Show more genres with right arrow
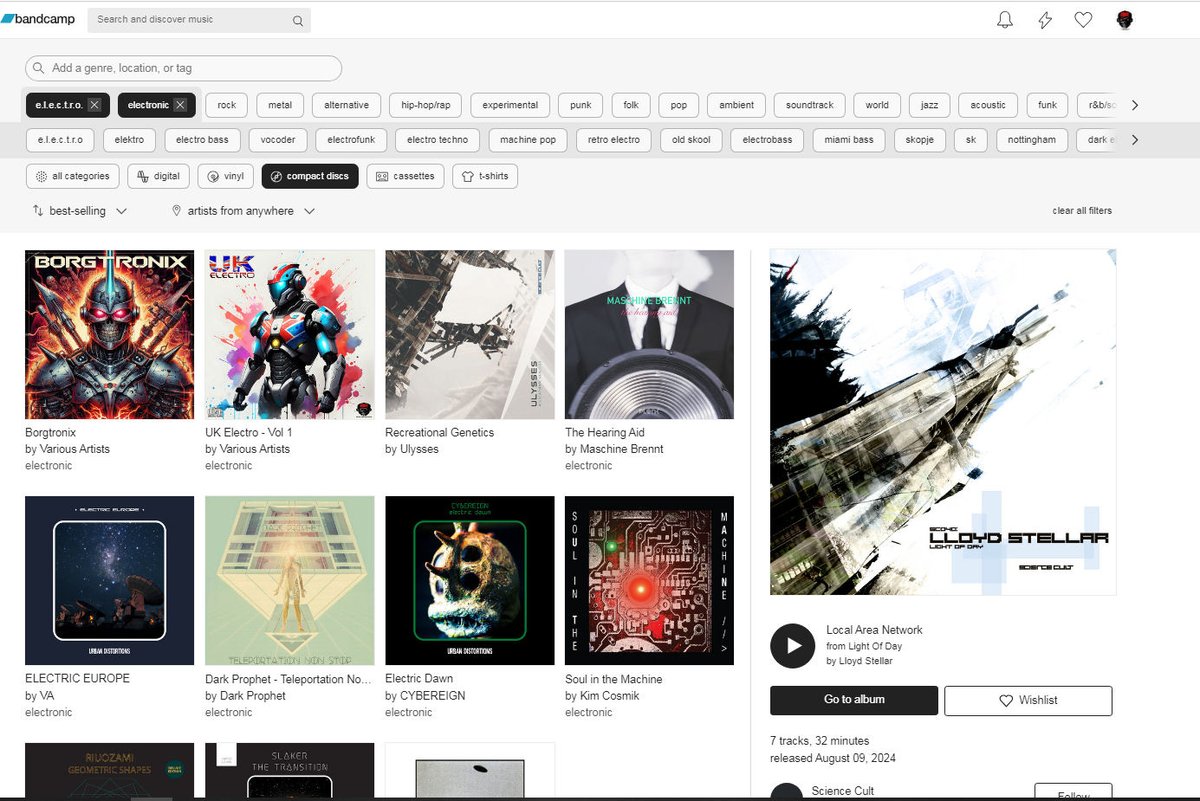 click(1135, 105)
